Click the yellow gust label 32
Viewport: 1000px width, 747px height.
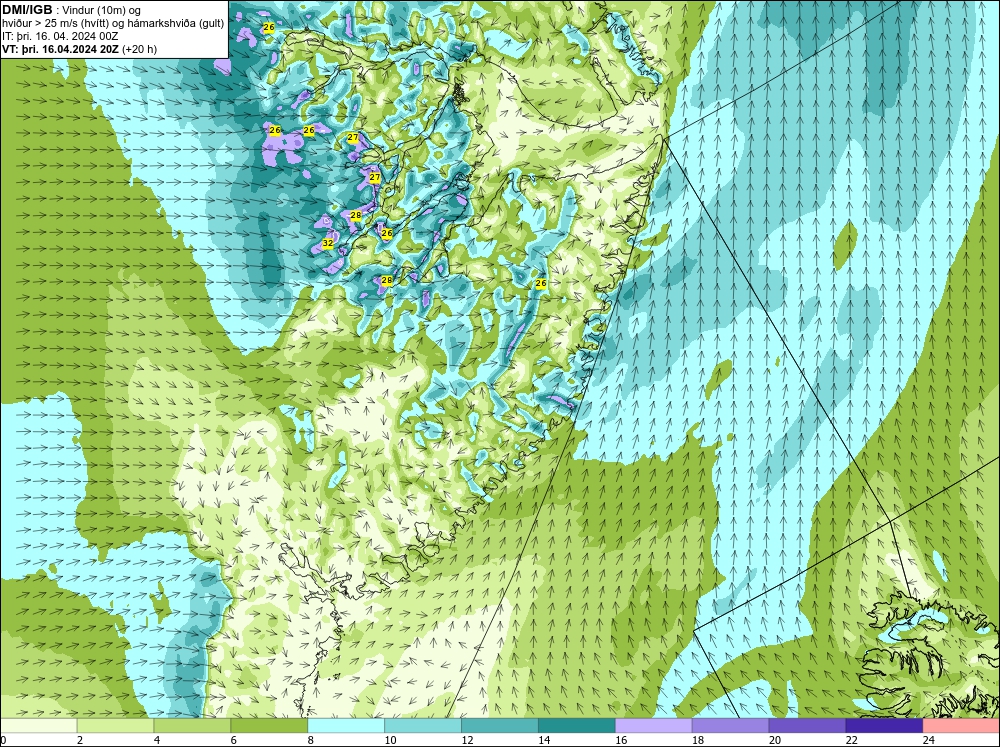328,243
